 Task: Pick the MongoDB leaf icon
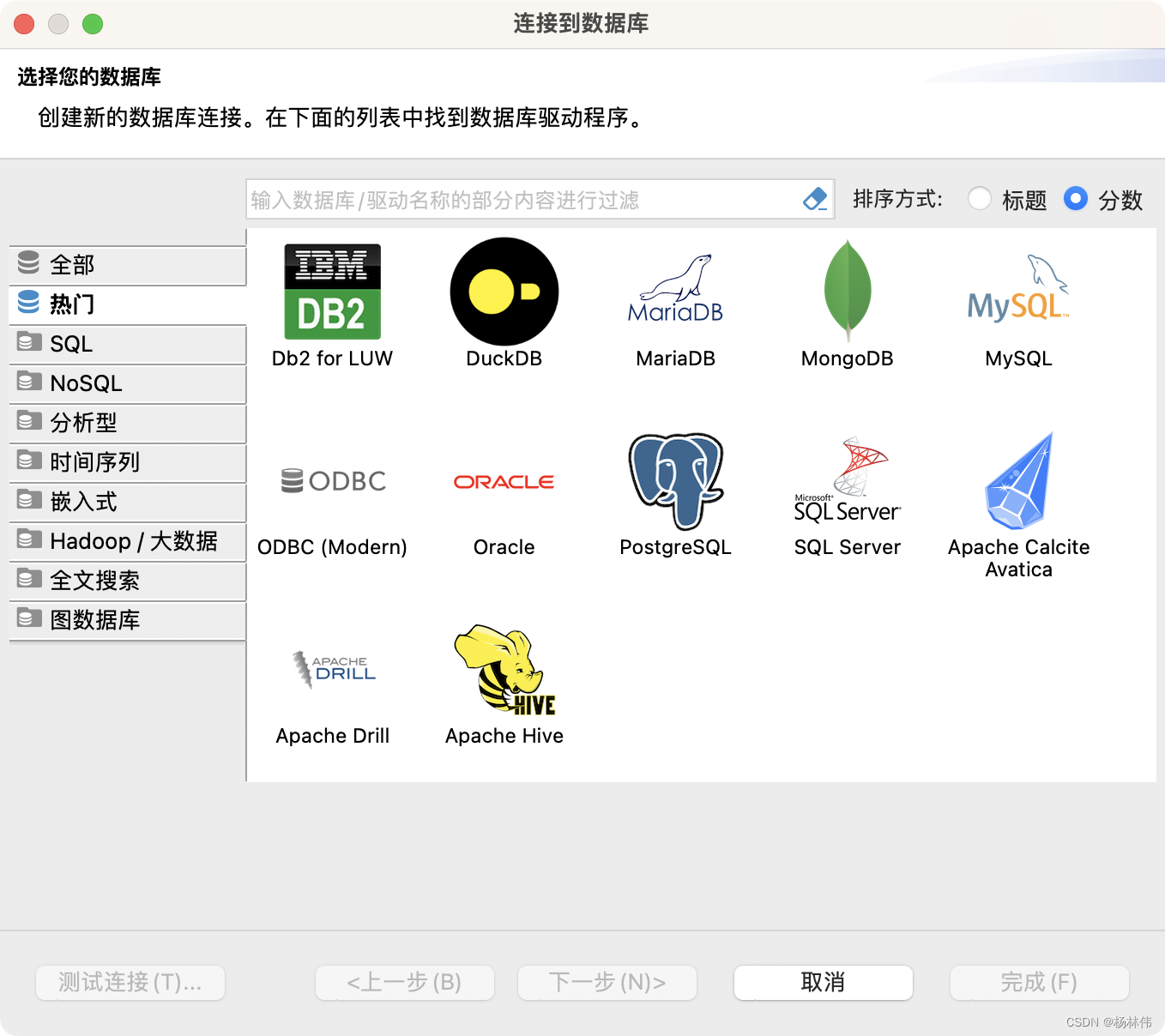click(x=848, y=291)
